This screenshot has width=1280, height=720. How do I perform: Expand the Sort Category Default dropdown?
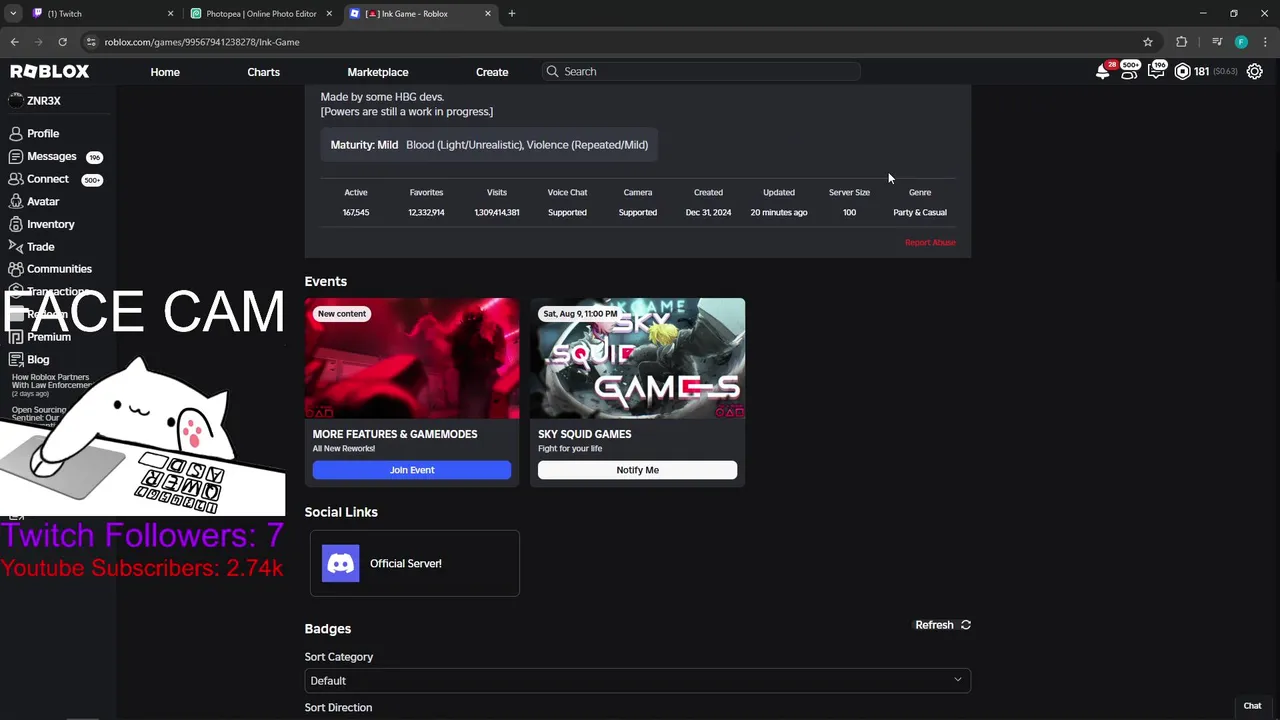[x=637, y=681]
